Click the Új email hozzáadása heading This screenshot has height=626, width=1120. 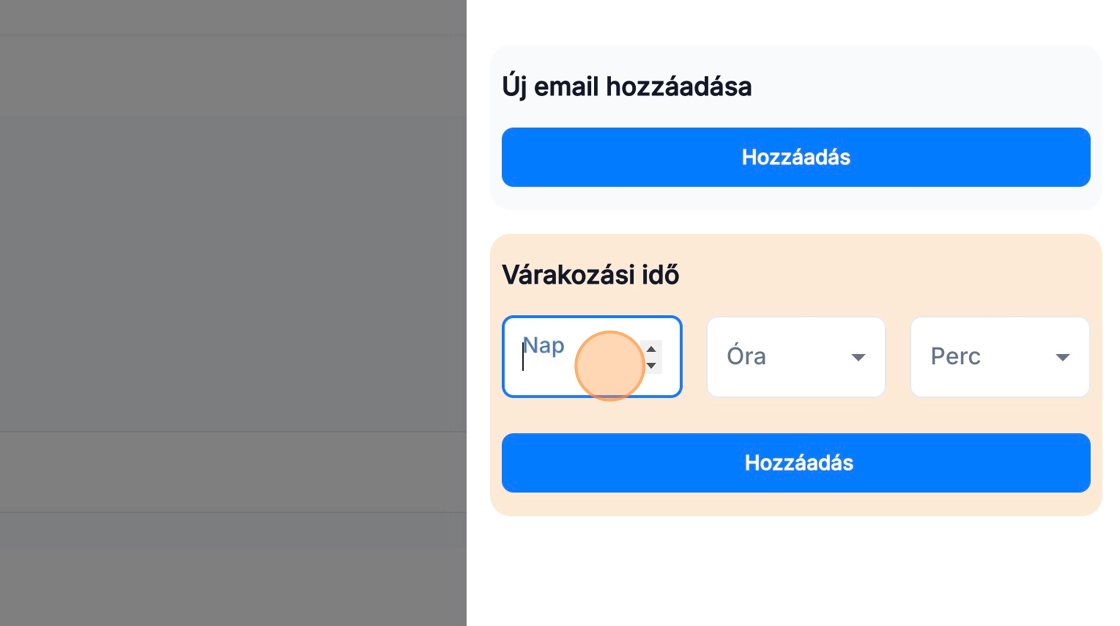coord(626,87)
